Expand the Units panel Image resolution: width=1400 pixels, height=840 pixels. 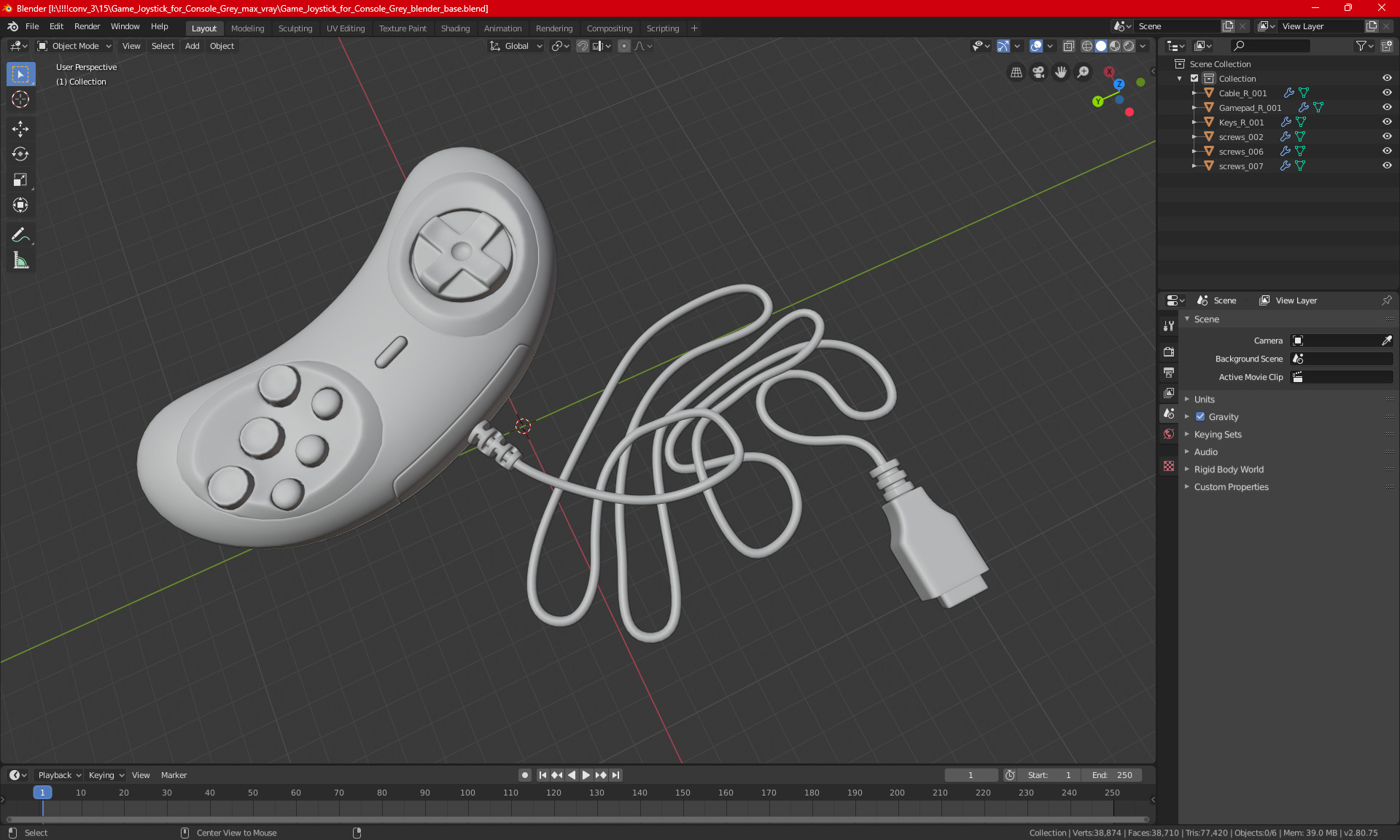[1204, 399]
